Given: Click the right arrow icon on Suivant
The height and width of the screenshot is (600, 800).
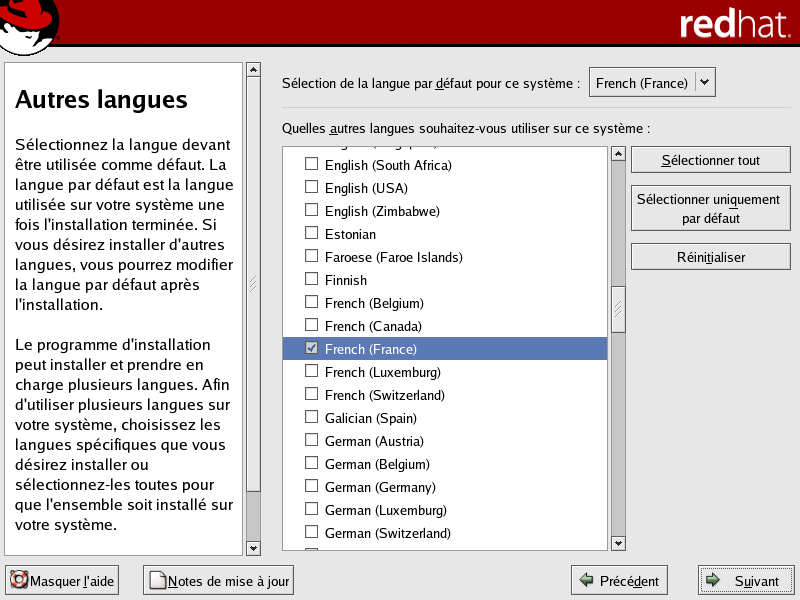Looking at the screenshot, I should coord(713,581).
